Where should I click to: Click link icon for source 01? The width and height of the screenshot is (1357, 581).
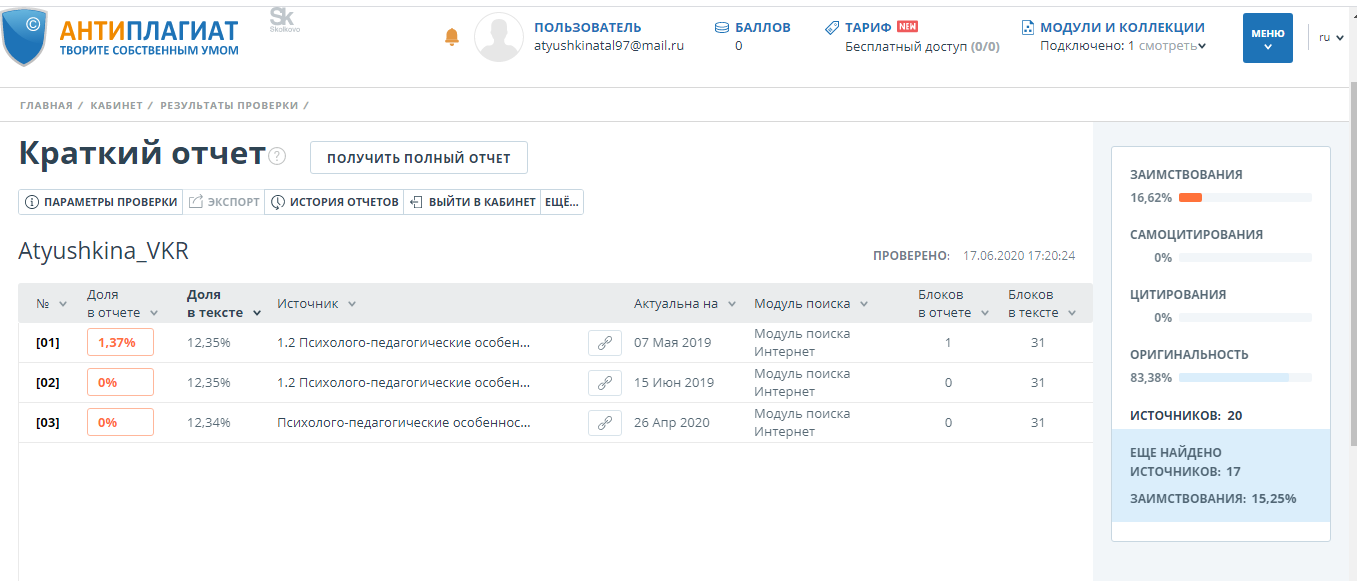(604, 343)
